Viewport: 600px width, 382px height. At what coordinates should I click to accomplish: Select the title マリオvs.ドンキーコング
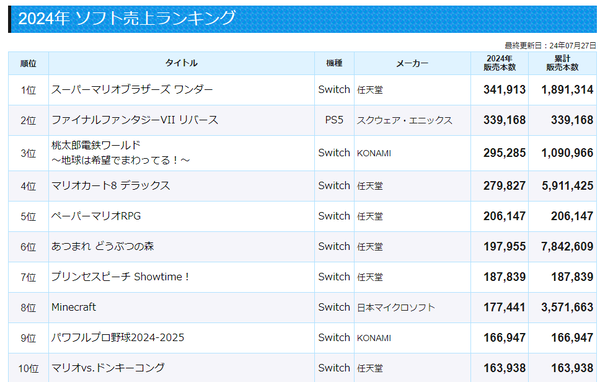[108, 368]
